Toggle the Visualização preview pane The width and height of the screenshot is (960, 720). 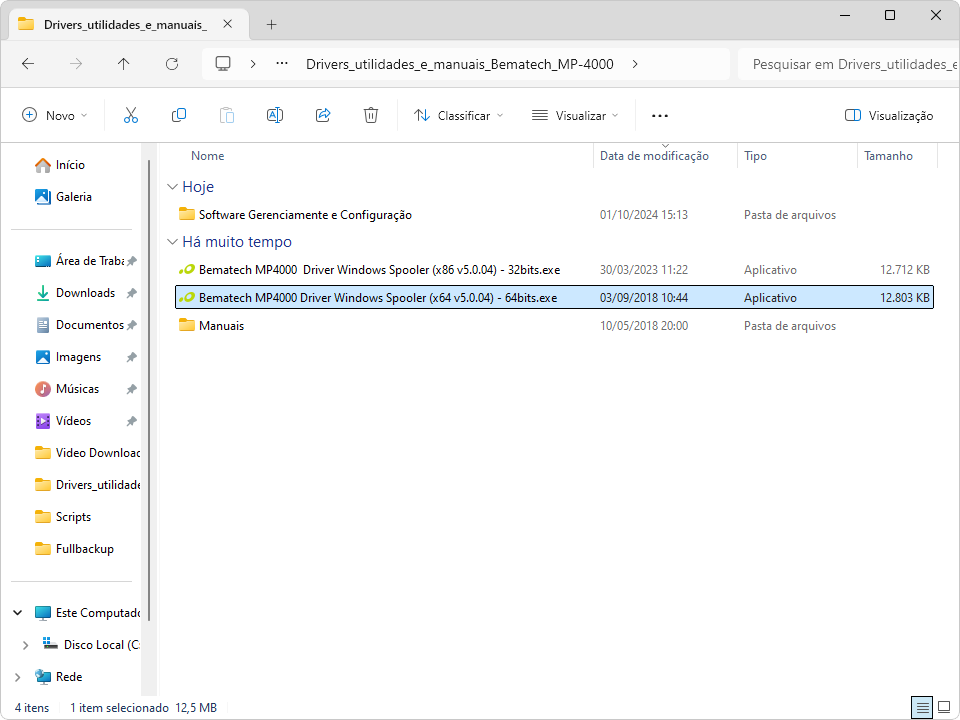point(888,115)
